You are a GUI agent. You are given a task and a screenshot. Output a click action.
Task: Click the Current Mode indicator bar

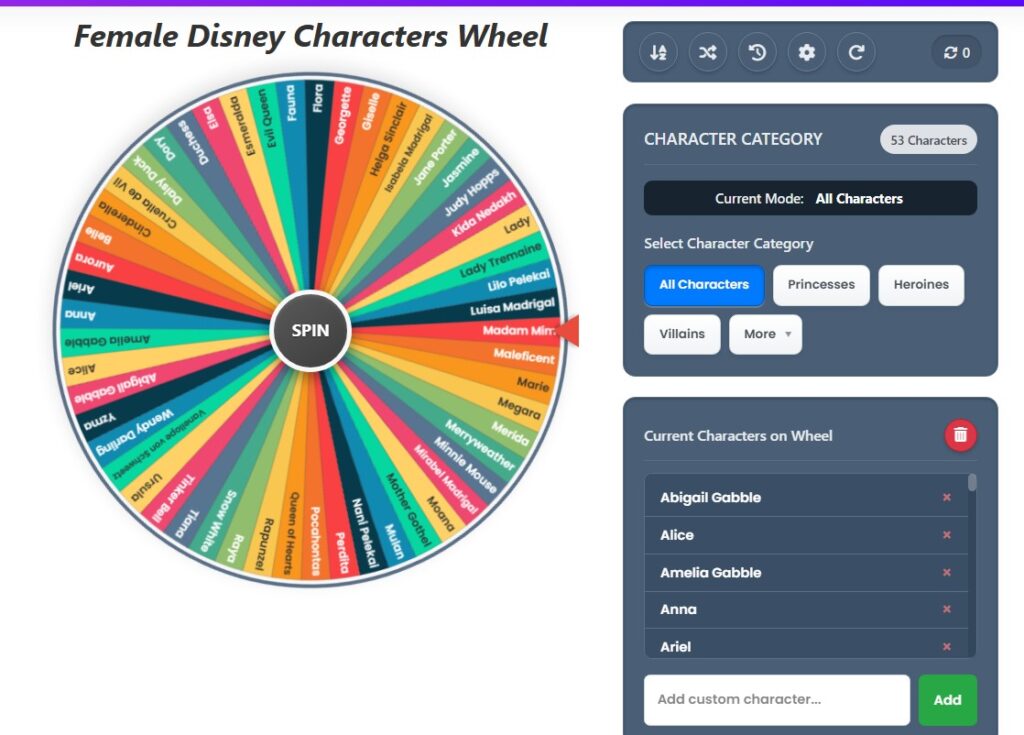tap(810, 198)
